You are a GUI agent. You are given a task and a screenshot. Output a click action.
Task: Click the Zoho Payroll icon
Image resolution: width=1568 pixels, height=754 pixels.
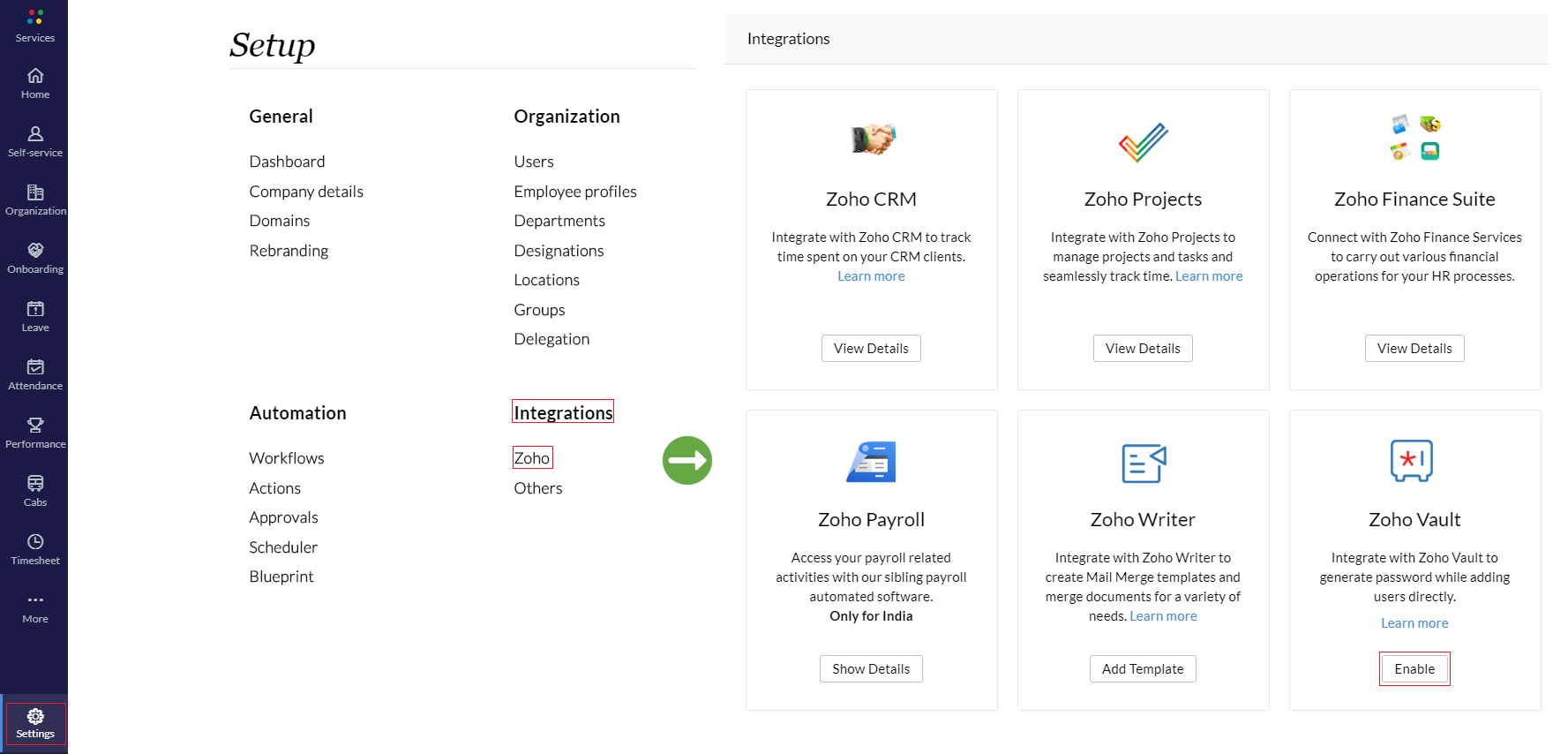pyautogui.click(x=872, y=462)
